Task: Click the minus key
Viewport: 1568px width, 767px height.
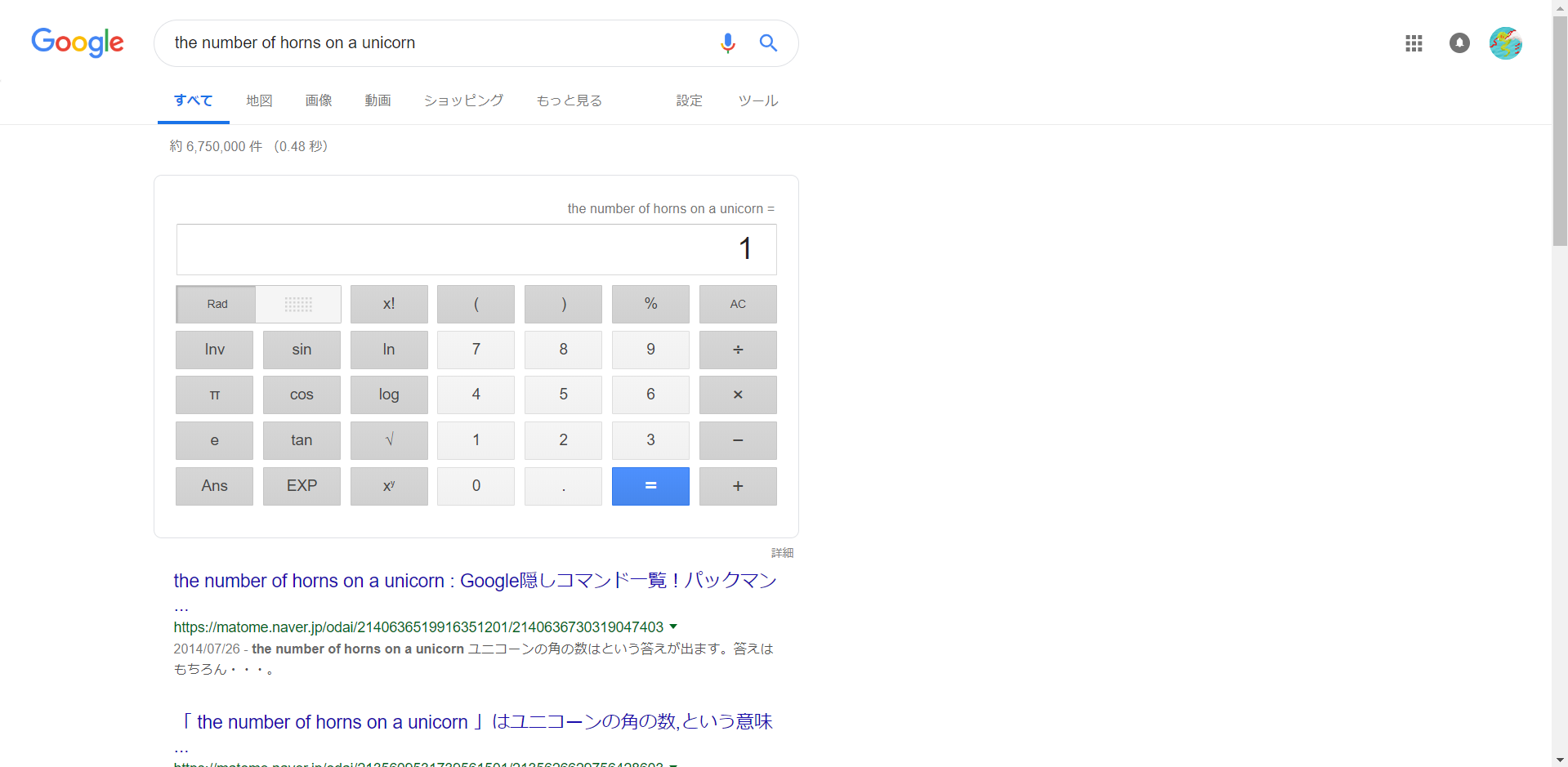Action: (x=738, y=440)
